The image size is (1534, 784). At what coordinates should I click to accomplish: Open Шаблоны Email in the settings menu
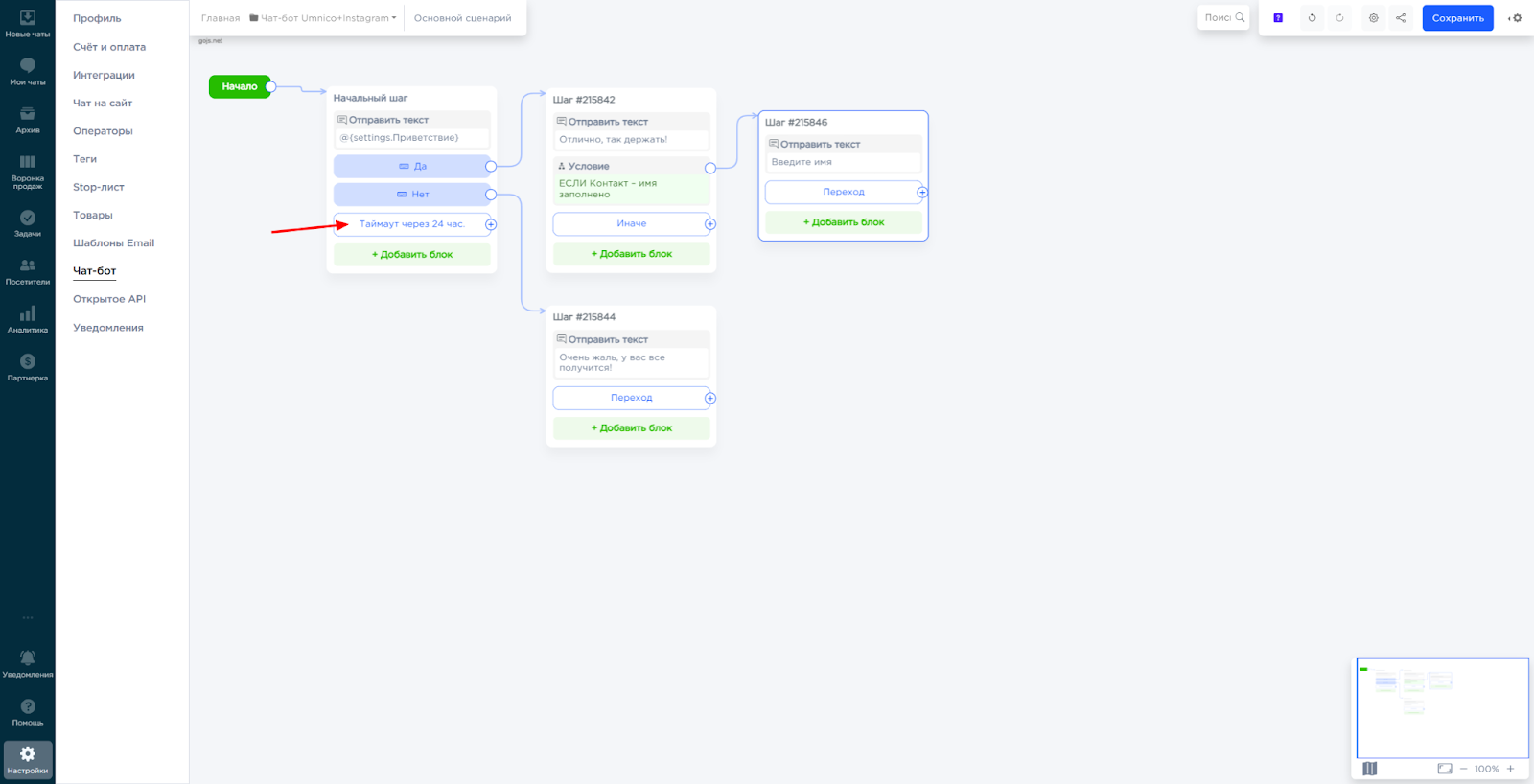coord(113,243)
